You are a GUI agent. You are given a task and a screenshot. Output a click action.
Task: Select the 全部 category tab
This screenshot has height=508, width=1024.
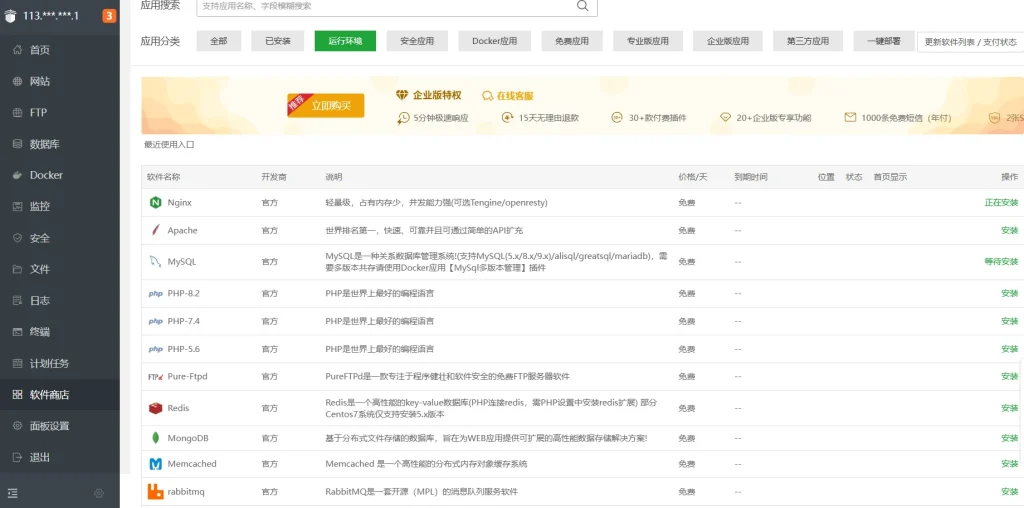click(219, 40)
